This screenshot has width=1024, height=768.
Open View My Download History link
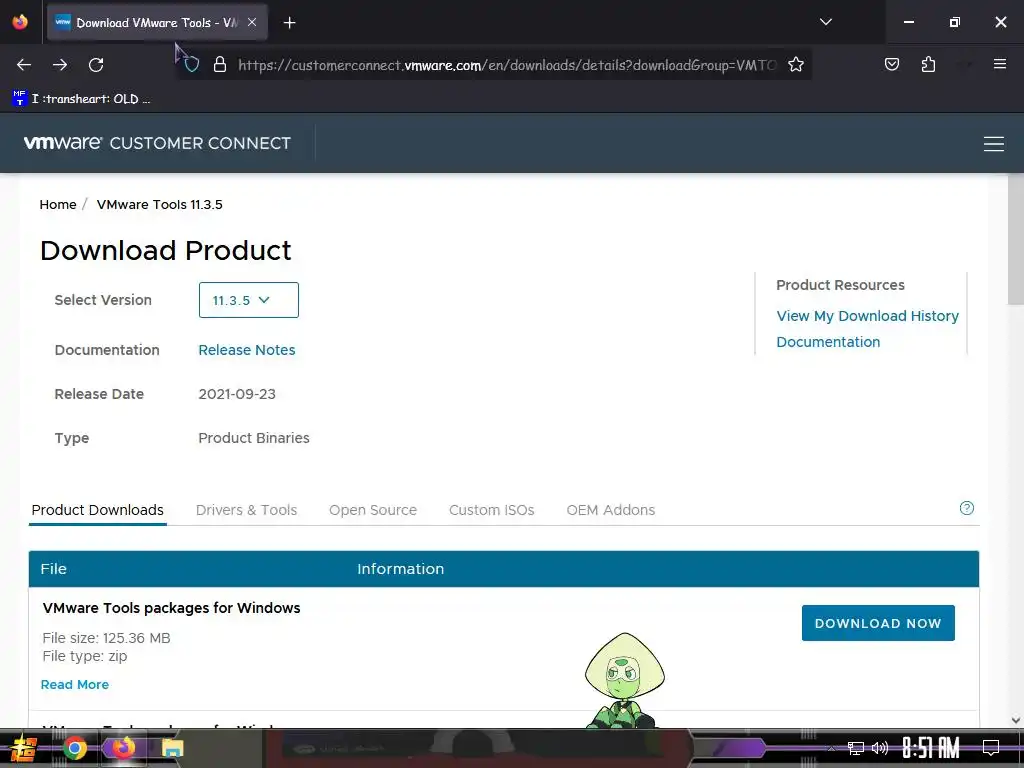[867, 316]
